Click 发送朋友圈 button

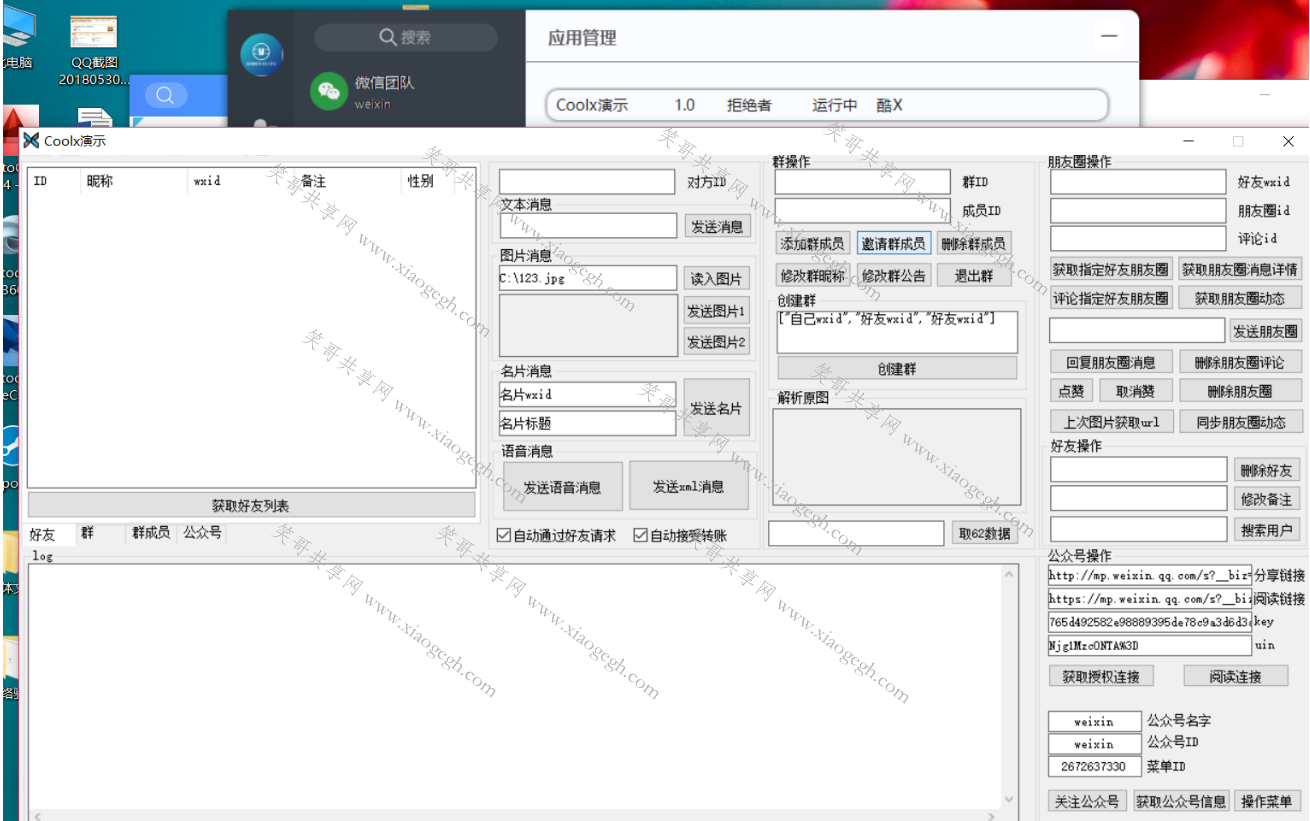tap(1266, 331)
